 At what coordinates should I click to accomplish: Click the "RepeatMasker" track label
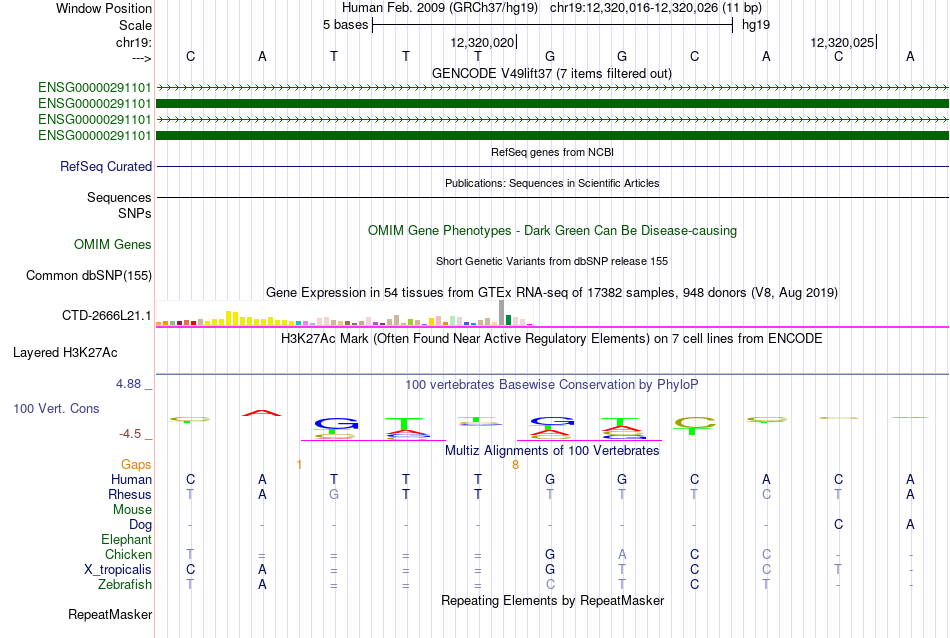pos(110,615)
